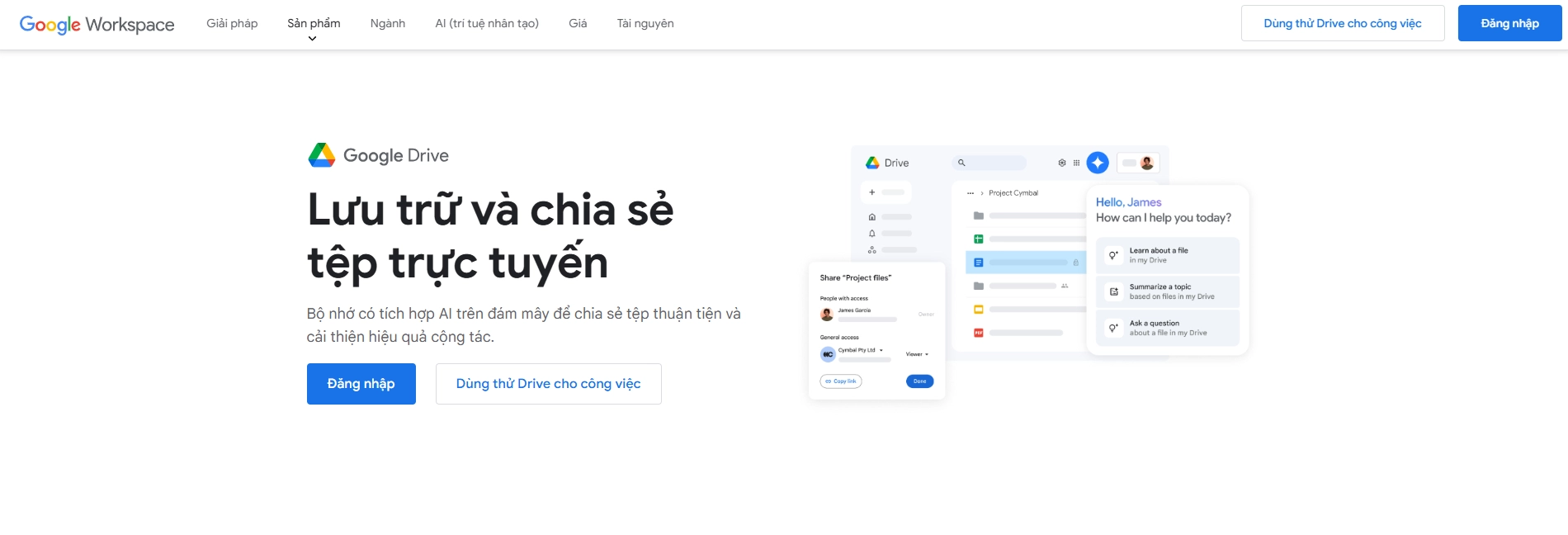Open the apps grid icon in the illustration
Viewport: 1568px width, 535px height.
(x=1076, y=163)
